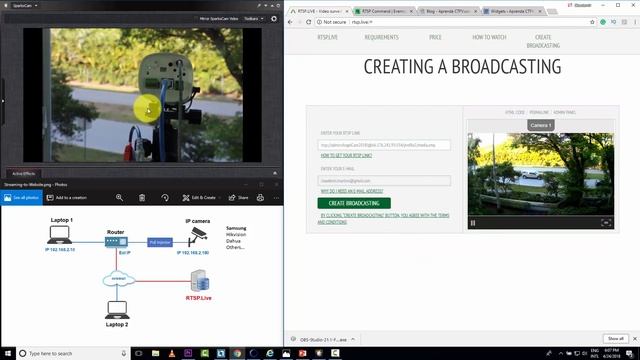Select ADMIN PANEL option above player
The height and width of the screenshot is (360, 640).
click(x=564, y=112)
